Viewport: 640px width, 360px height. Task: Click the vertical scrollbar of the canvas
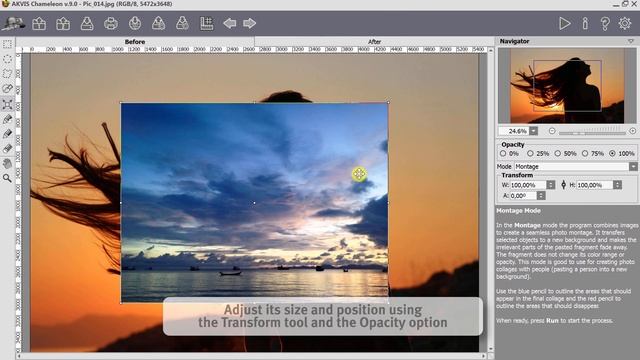[491, 199]
